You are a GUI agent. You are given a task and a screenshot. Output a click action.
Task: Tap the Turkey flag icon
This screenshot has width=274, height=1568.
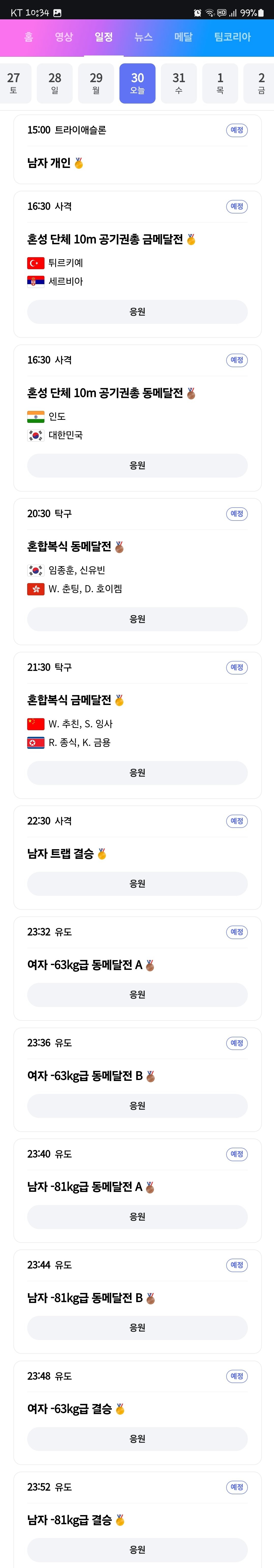click(x=36, y=263)
